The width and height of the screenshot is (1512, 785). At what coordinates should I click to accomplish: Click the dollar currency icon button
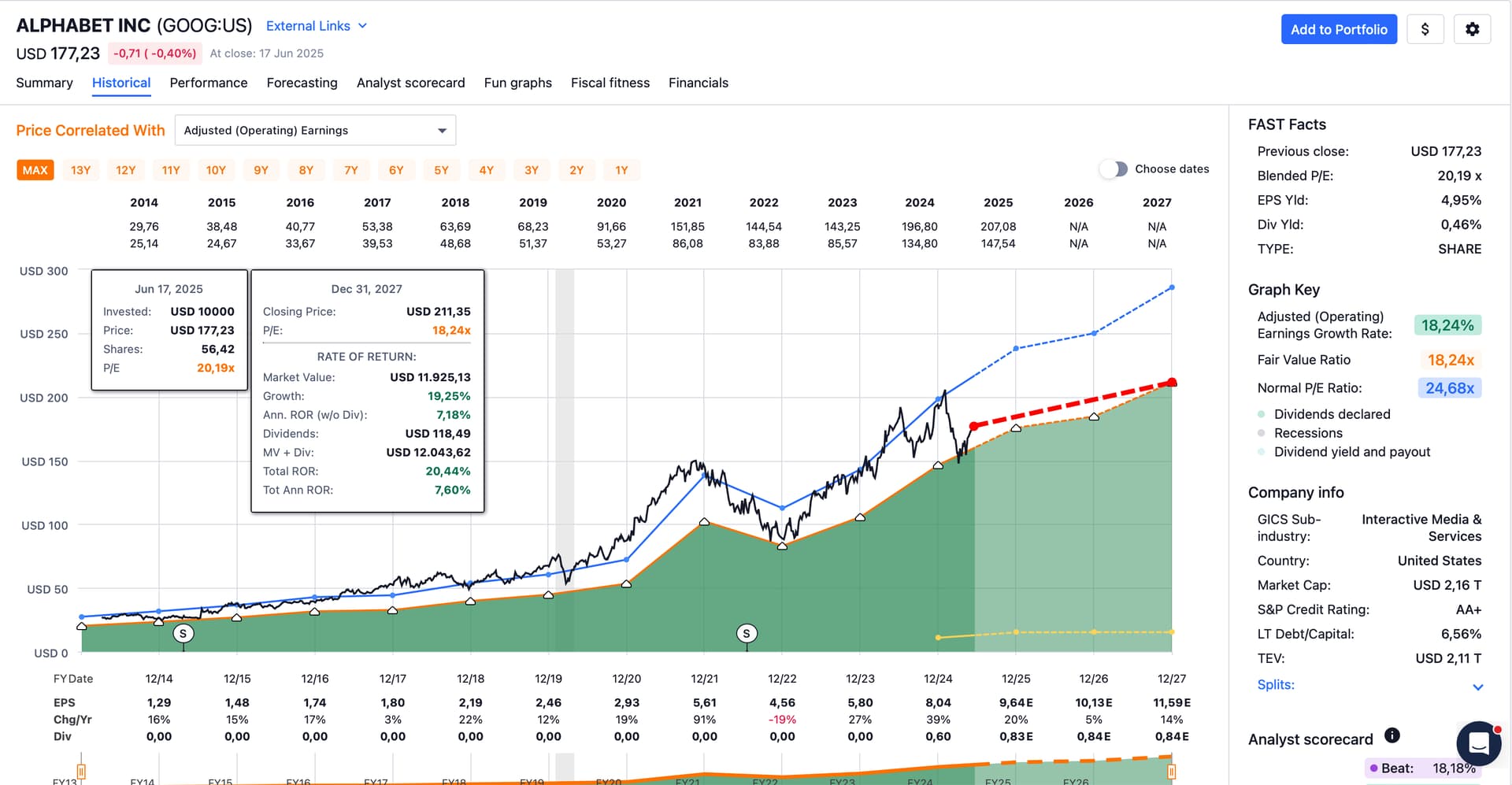[x=1425, y=29]
